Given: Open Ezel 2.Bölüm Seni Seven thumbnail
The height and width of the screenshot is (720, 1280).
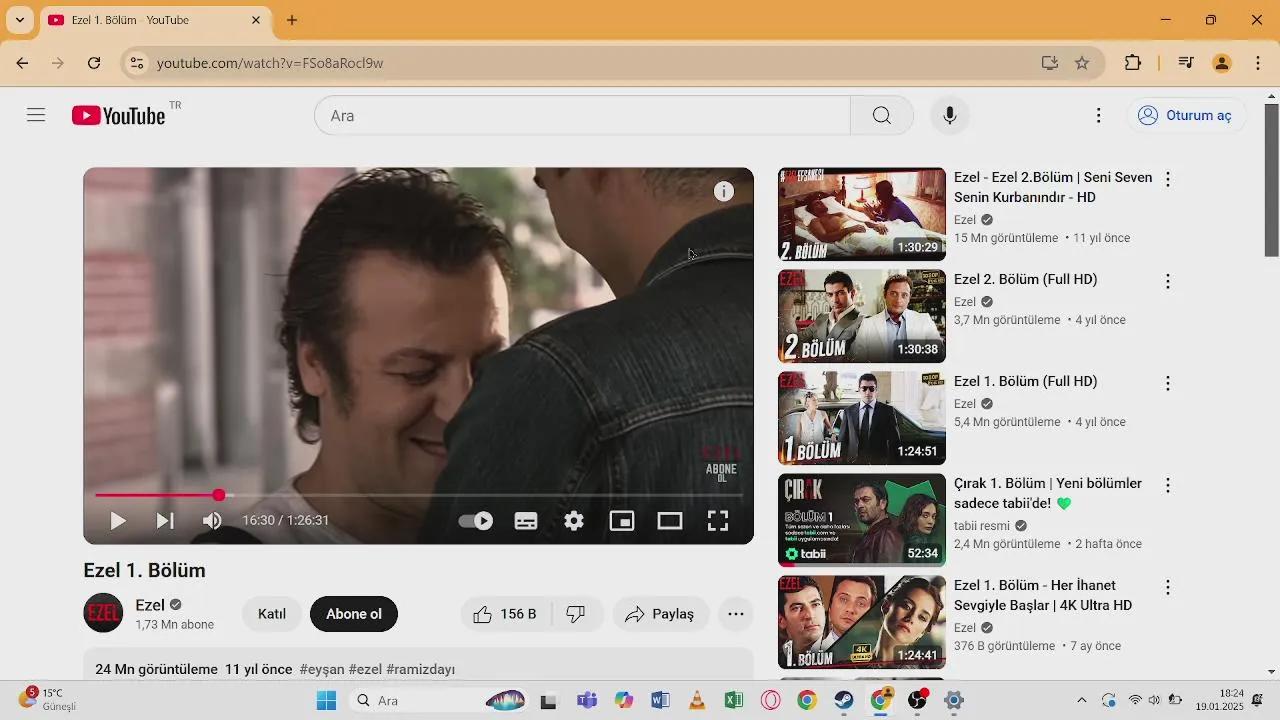Looking at the screenshot, I should pos(862,214).
